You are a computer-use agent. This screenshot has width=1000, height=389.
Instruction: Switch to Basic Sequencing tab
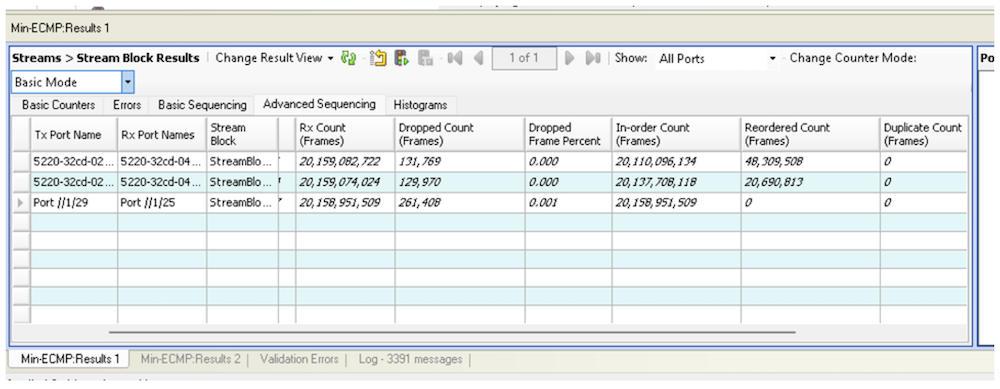click(202, 105)
